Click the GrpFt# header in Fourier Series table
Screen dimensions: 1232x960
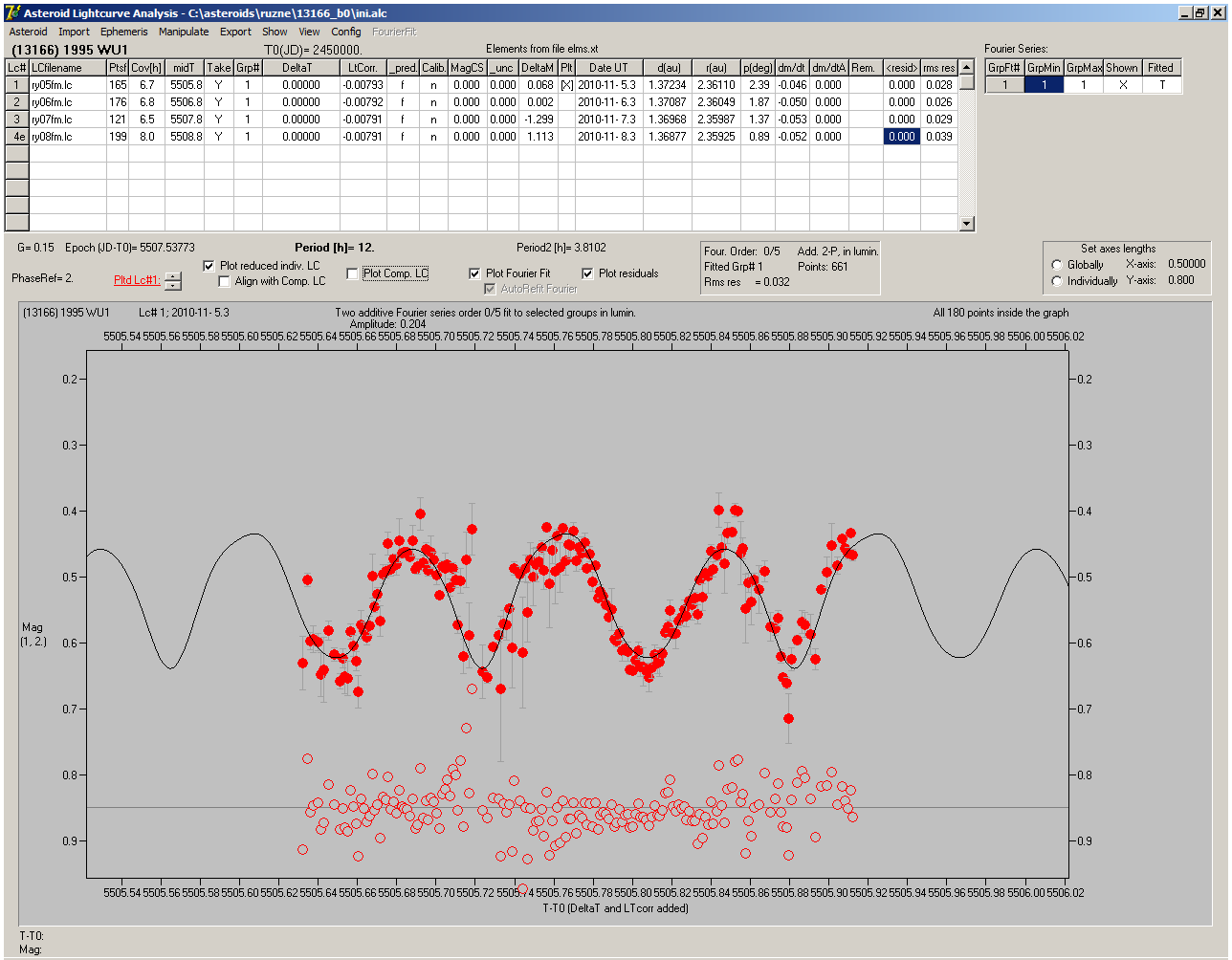(1005, 68)
